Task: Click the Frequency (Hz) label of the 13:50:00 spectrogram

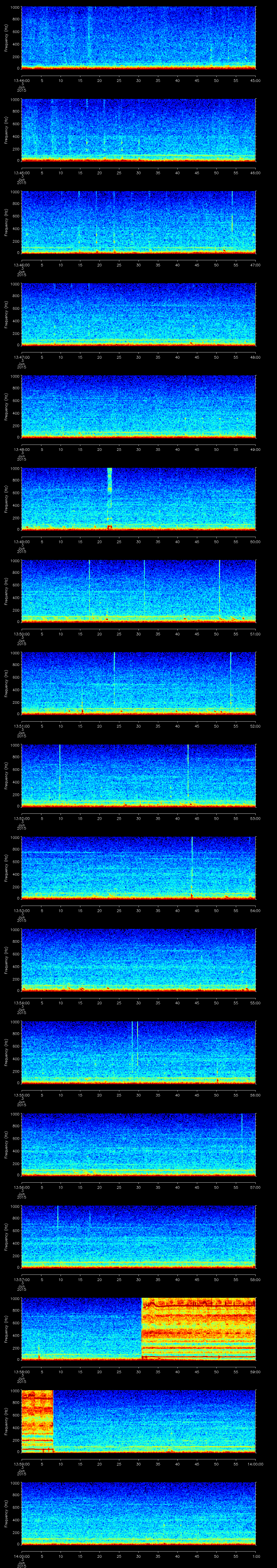Action: (x=6, y=591)
